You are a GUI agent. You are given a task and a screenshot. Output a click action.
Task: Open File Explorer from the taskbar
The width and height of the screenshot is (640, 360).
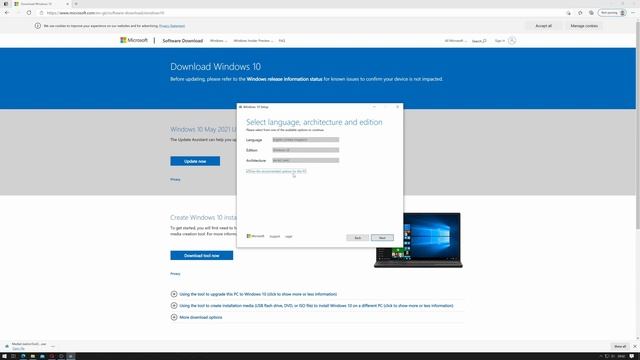click(33, 356)
